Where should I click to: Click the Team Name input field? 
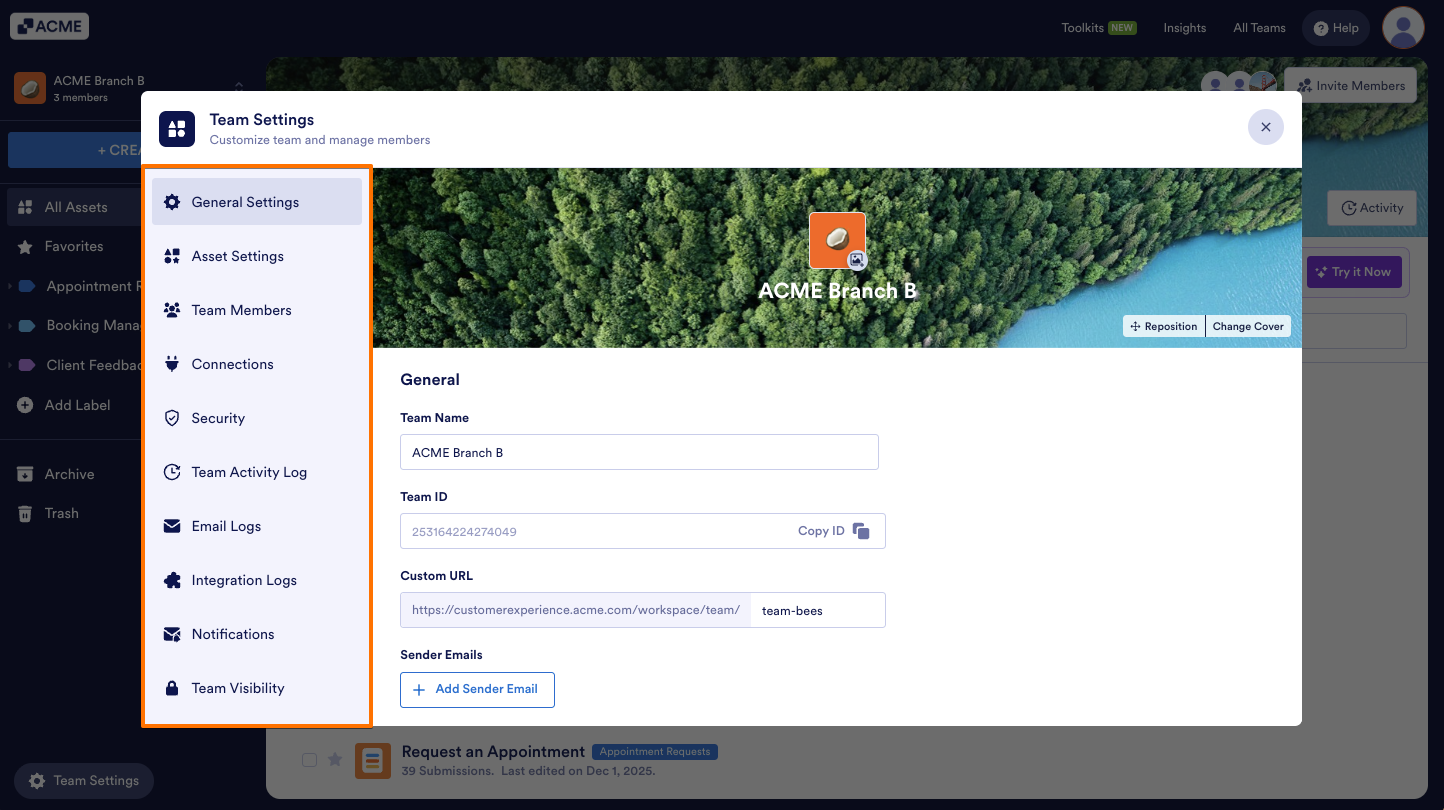(x=639, y=452)
